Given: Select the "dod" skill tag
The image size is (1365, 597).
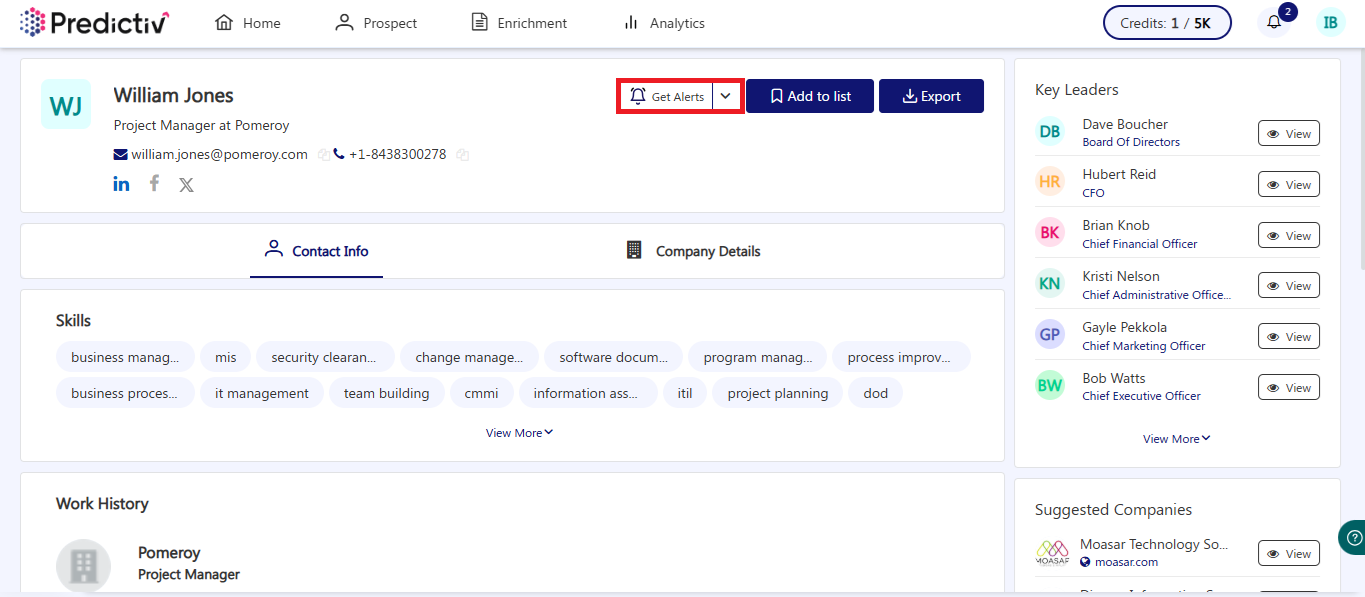Looking at the screenshot, I should pyautogui.click(x=876, y=393).
